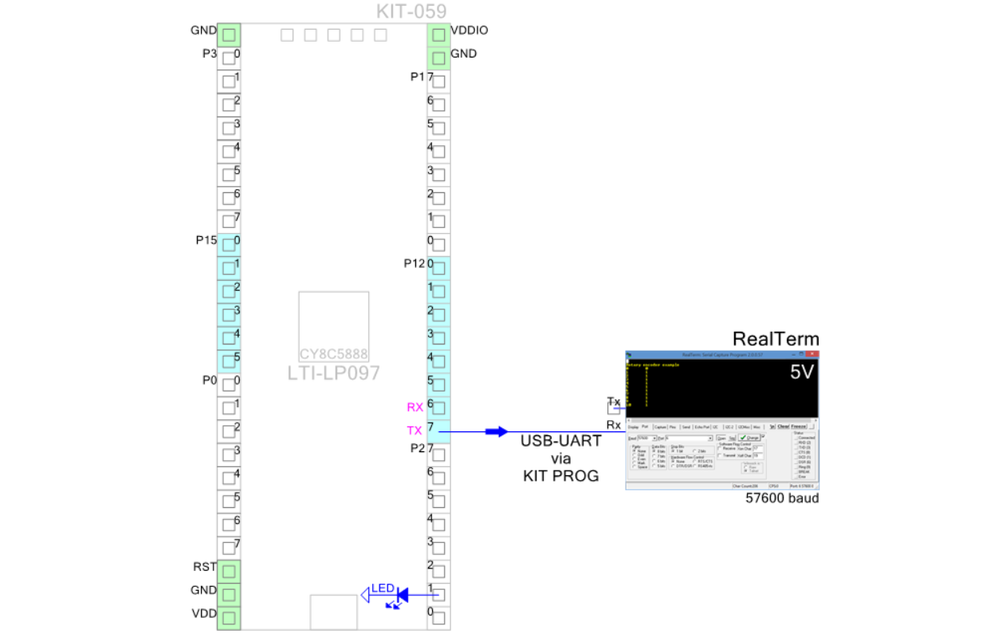Select the green VDDIO pin of KIT-059
This screenshot has width=998, height=634.
tap(437, 33)
